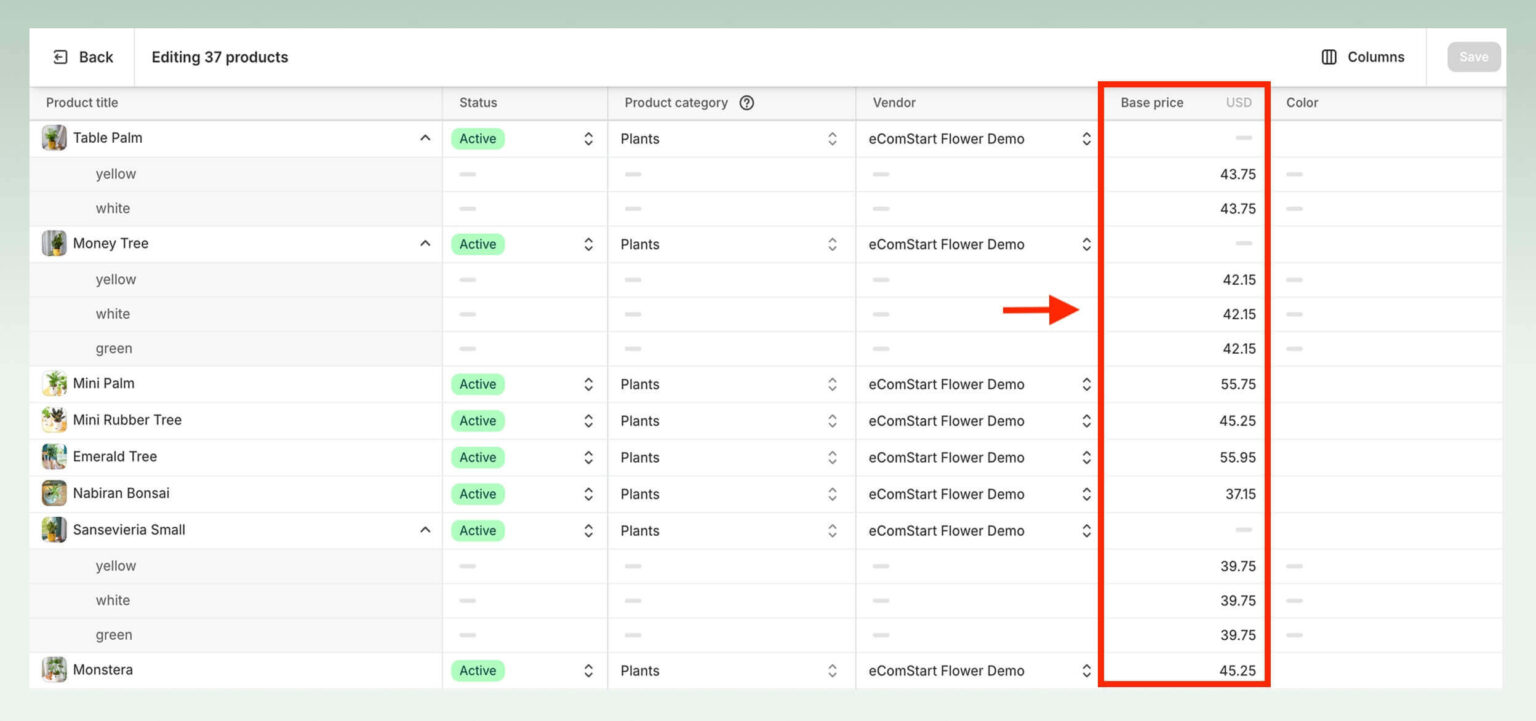Click the greyed-out Save button
The image size is (1536, 721).
[1474, 57]
